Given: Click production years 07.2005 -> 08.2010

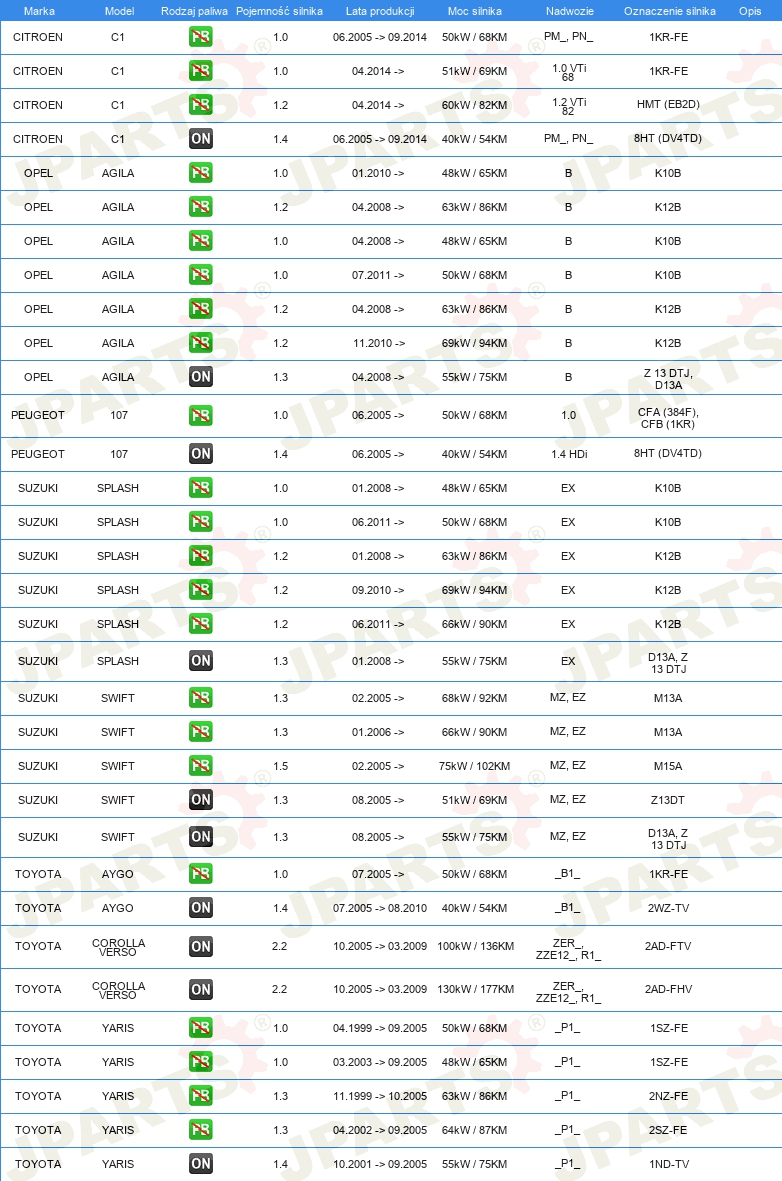Looking at the screenshot, I should [380, 908].
